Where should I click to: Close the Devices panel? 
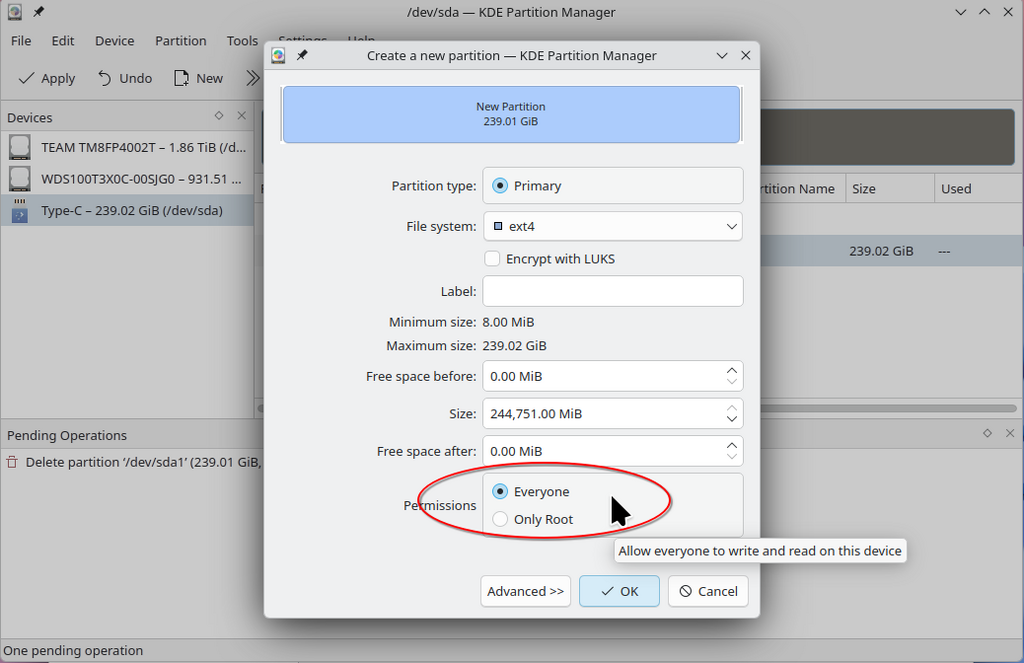click(242, 116)
